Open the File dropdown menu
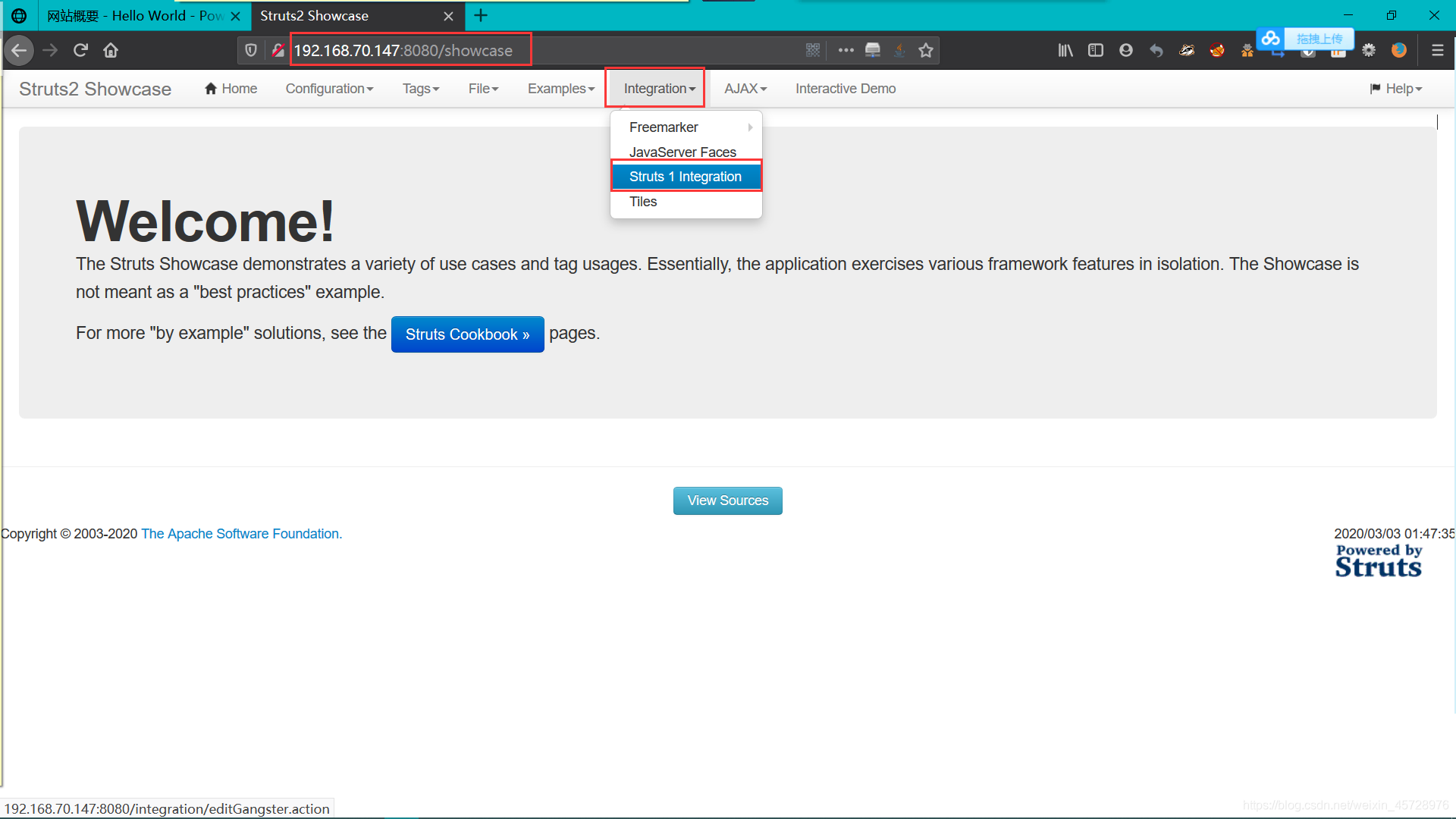Viewport: 1456px width, 819px height. pyautogui.click(x=484, y=89)
